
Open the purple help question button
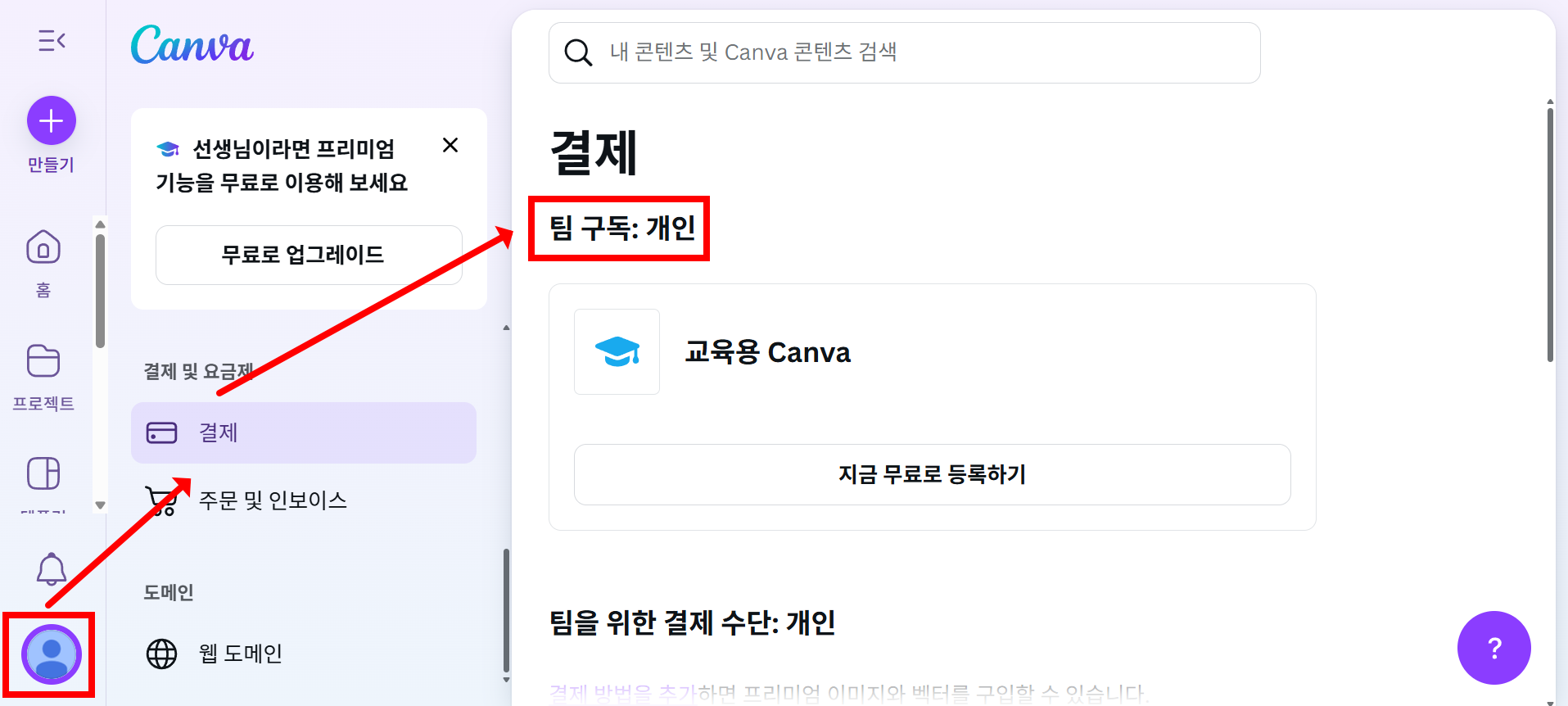click(1494, 648)
